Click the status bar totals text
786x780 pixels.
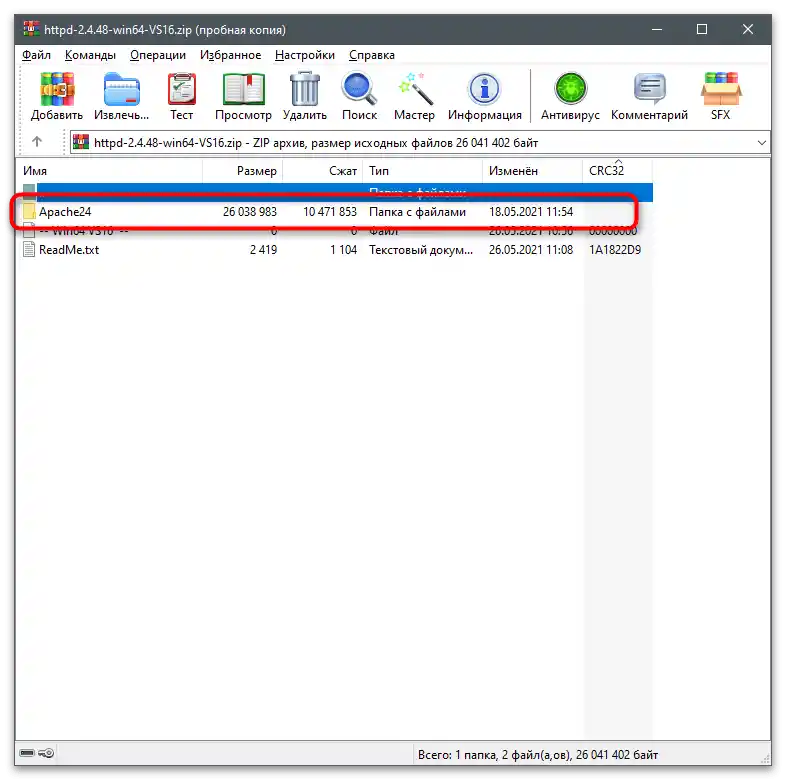pyautogui.click(x=538, y=754)
